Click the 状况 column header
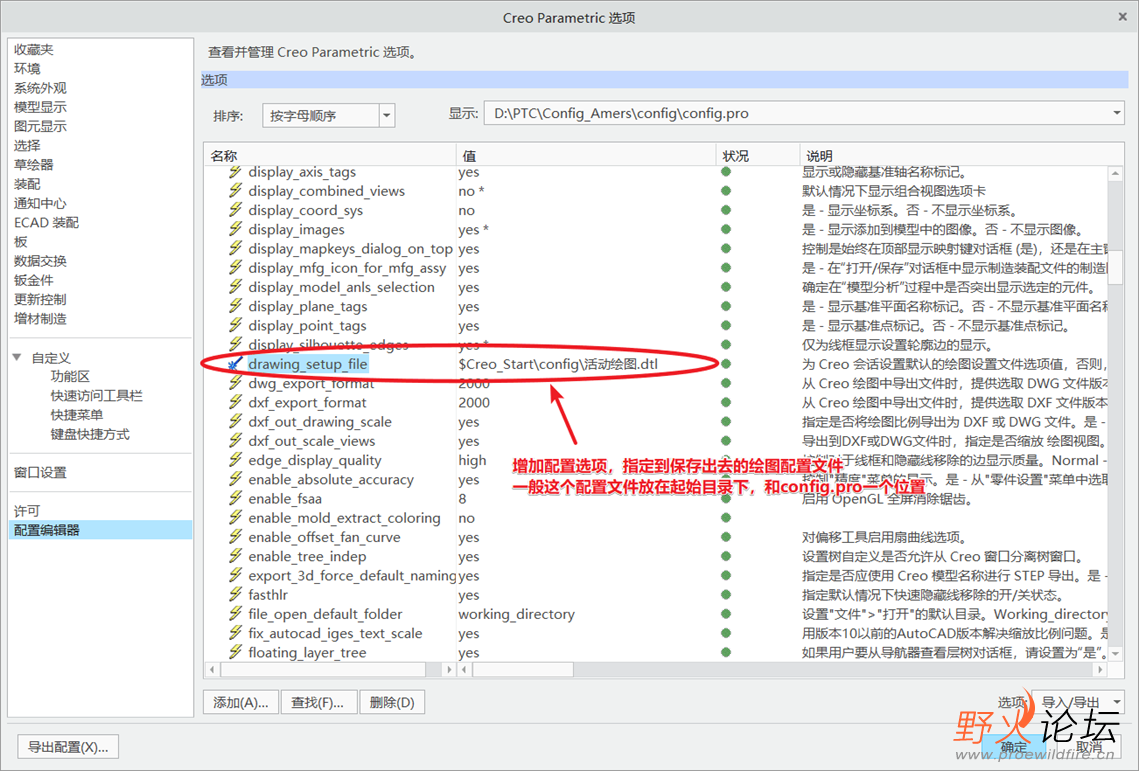1139x771 pixels. [758, 156]
